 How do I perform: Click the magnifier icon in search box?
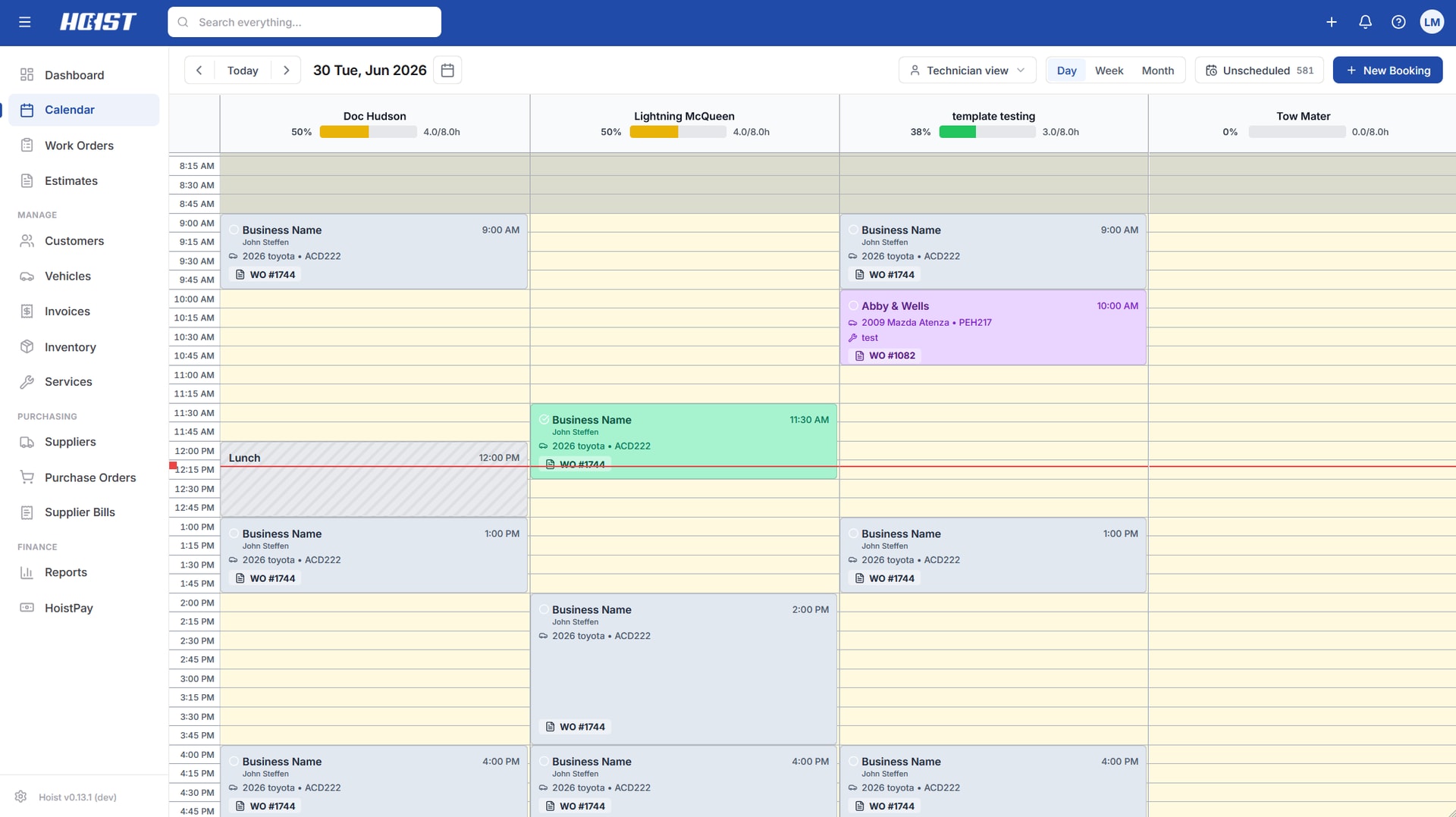tap(183, 22)
